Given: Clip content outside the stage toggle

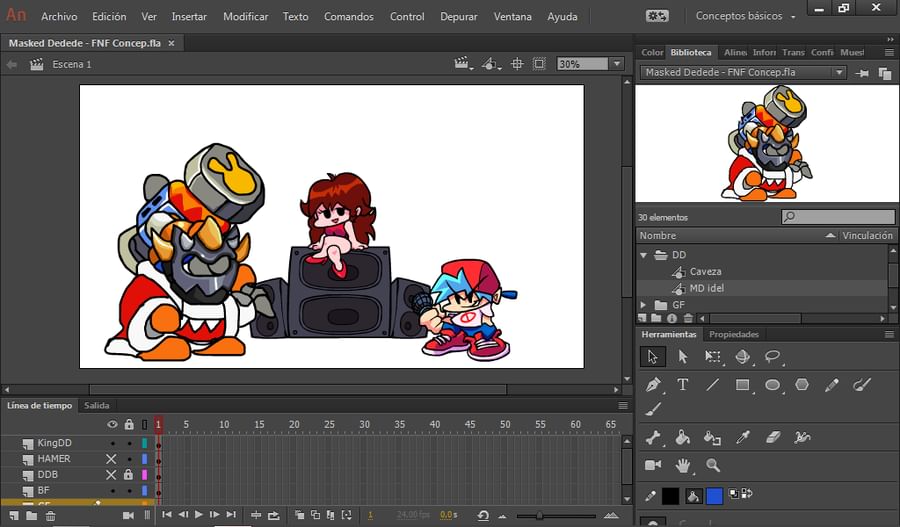Looking at the screenshot, I should [x=539, y=64].
